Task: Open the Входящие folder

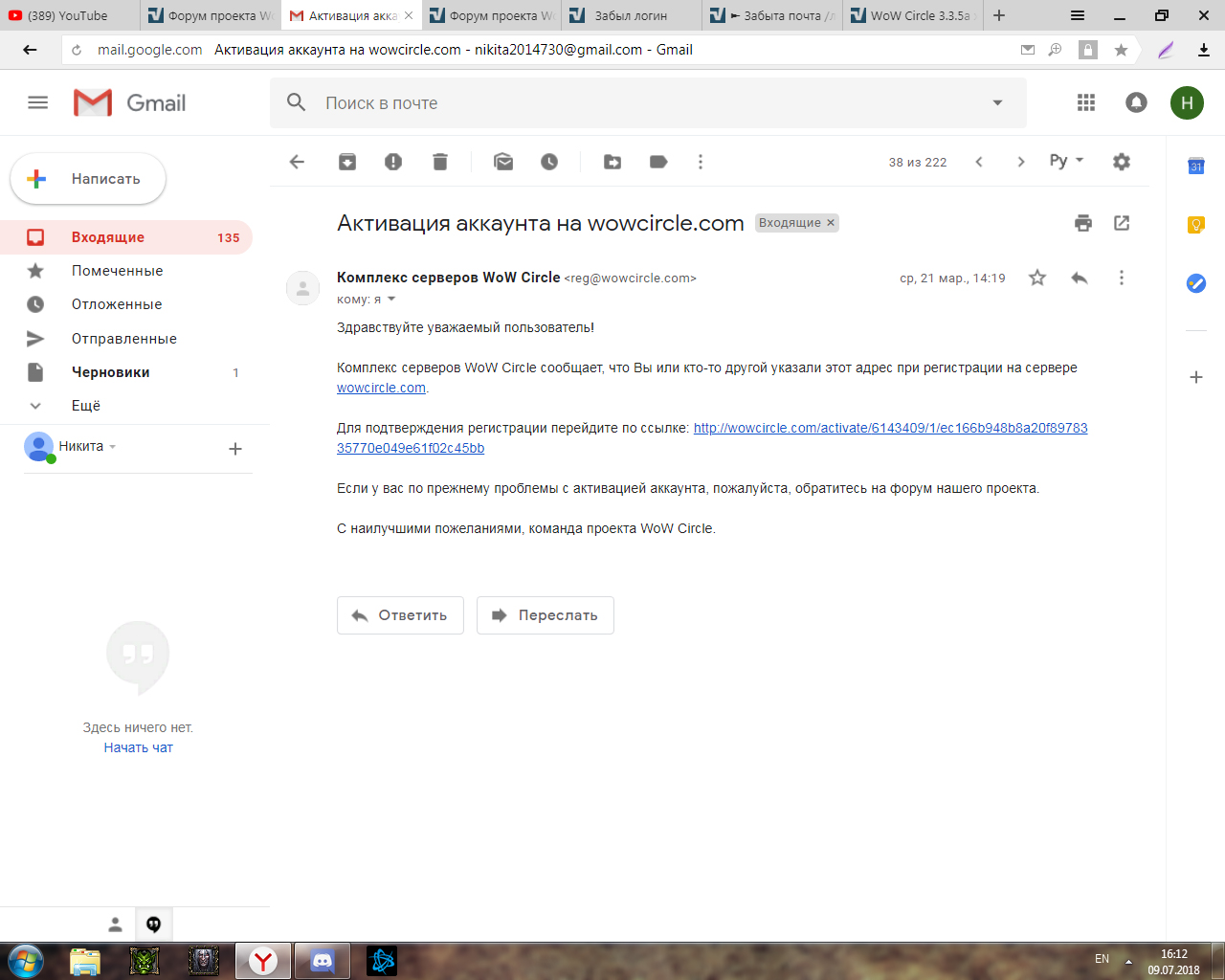Action: point(108,237)
